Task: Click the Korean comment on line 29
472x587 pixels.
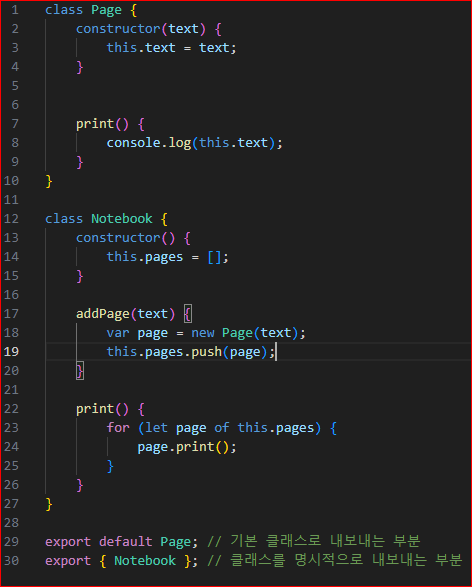Action: click(x=314, y=541)
